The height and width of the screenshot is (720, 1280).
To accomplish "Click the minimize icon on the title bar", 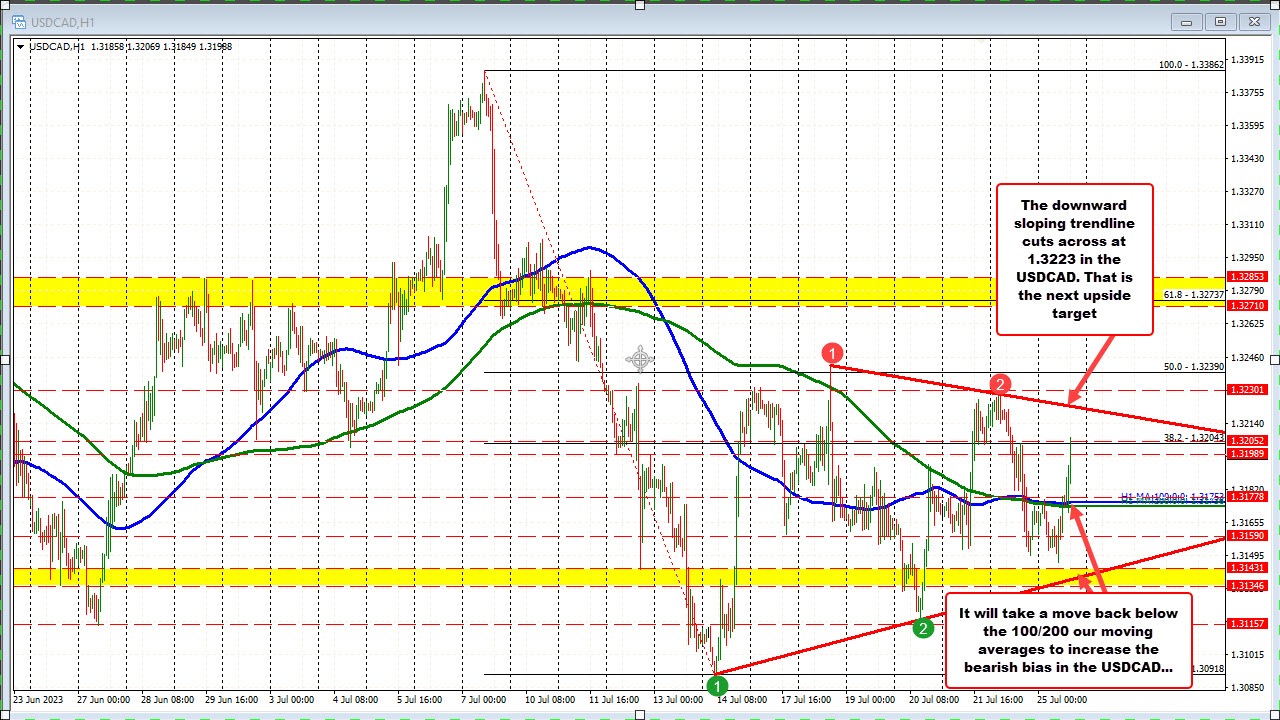I will point(1185,21).
